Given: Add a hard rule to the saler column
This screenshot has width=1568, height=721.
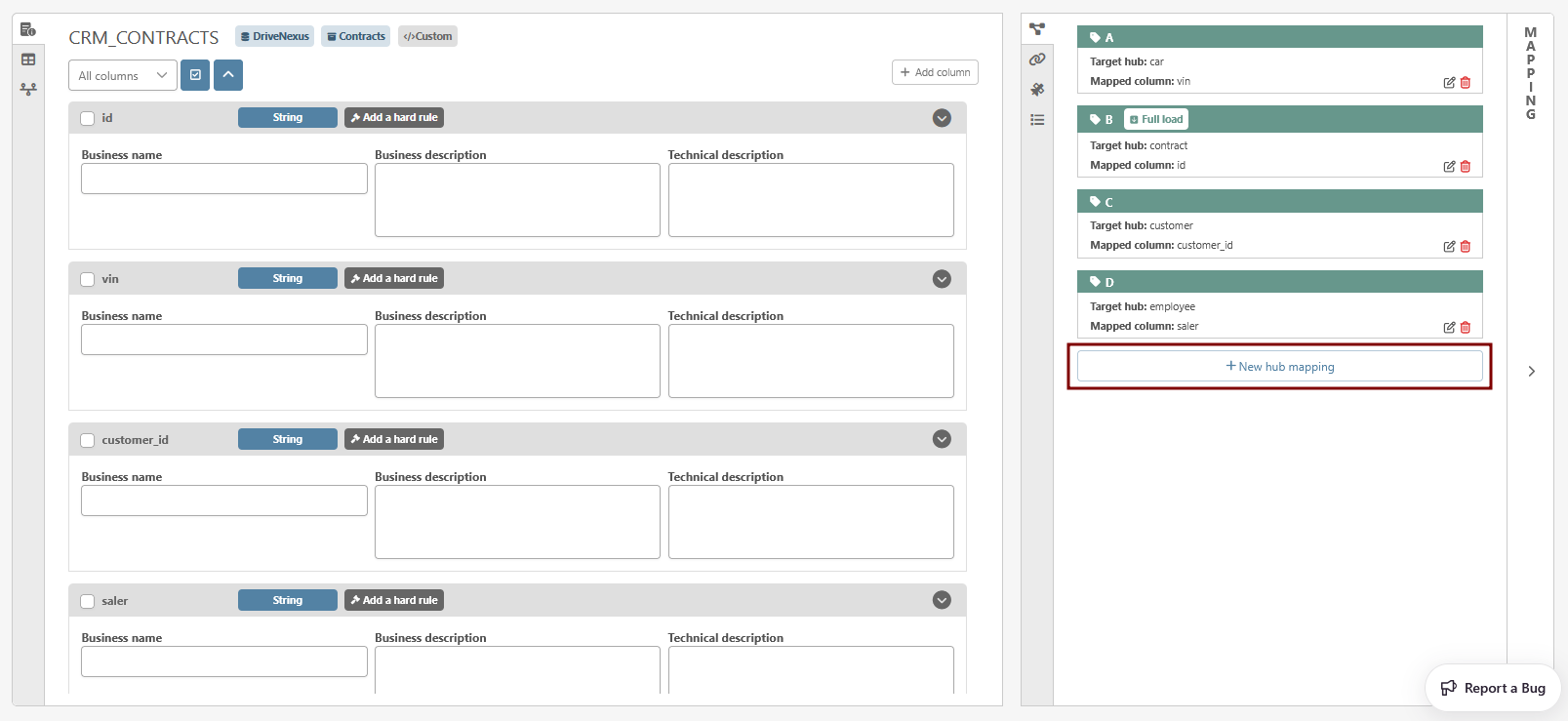Looking at the screenshot, I should point(394,600).
